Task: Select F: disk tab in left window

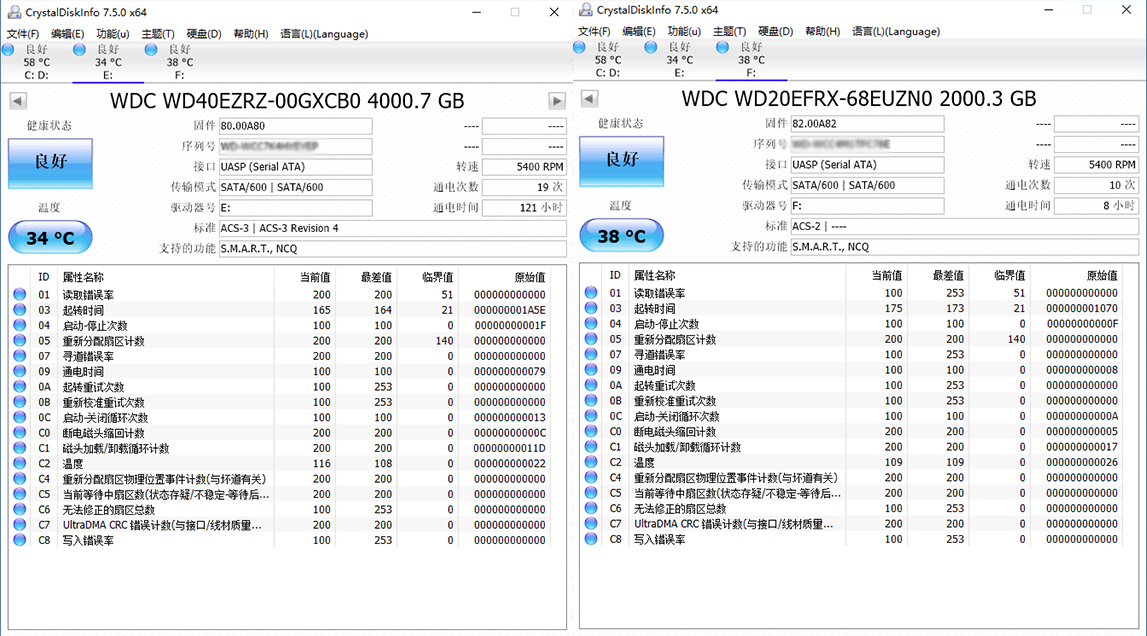Action: (x=179, y=61)
